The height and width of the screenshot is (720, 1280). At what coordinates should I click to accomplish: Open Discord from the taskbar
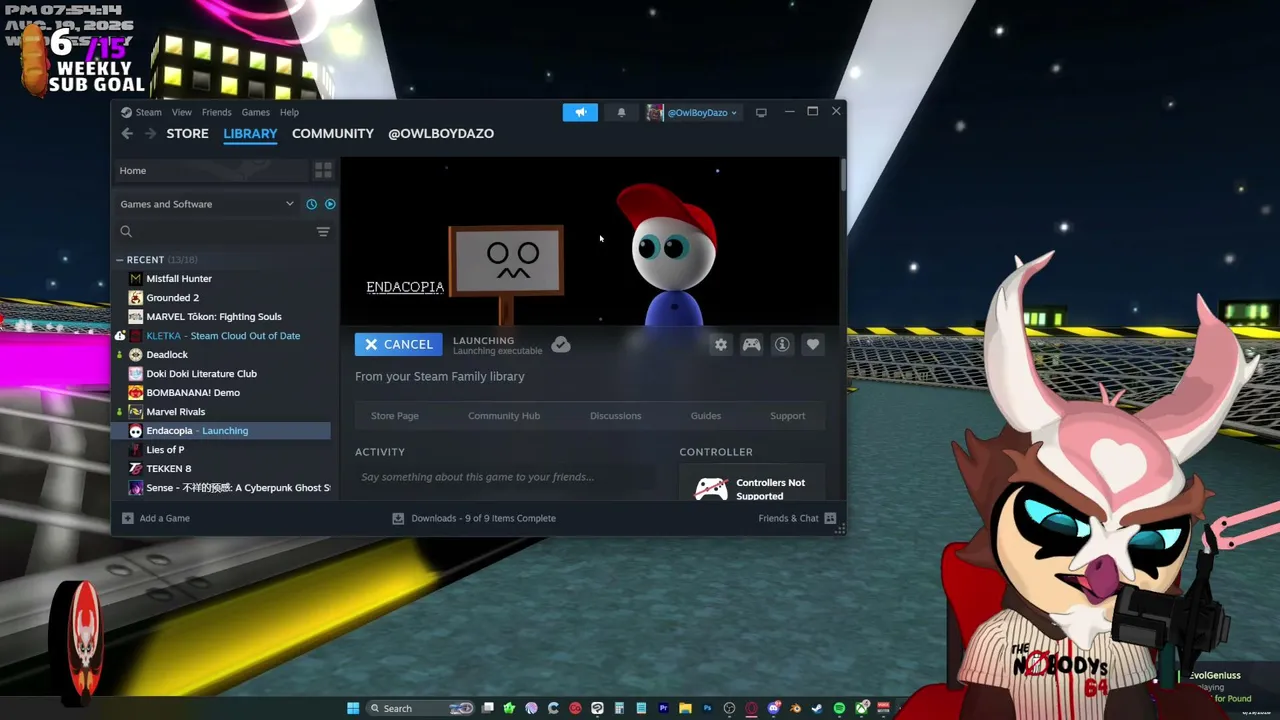[773, 708]
